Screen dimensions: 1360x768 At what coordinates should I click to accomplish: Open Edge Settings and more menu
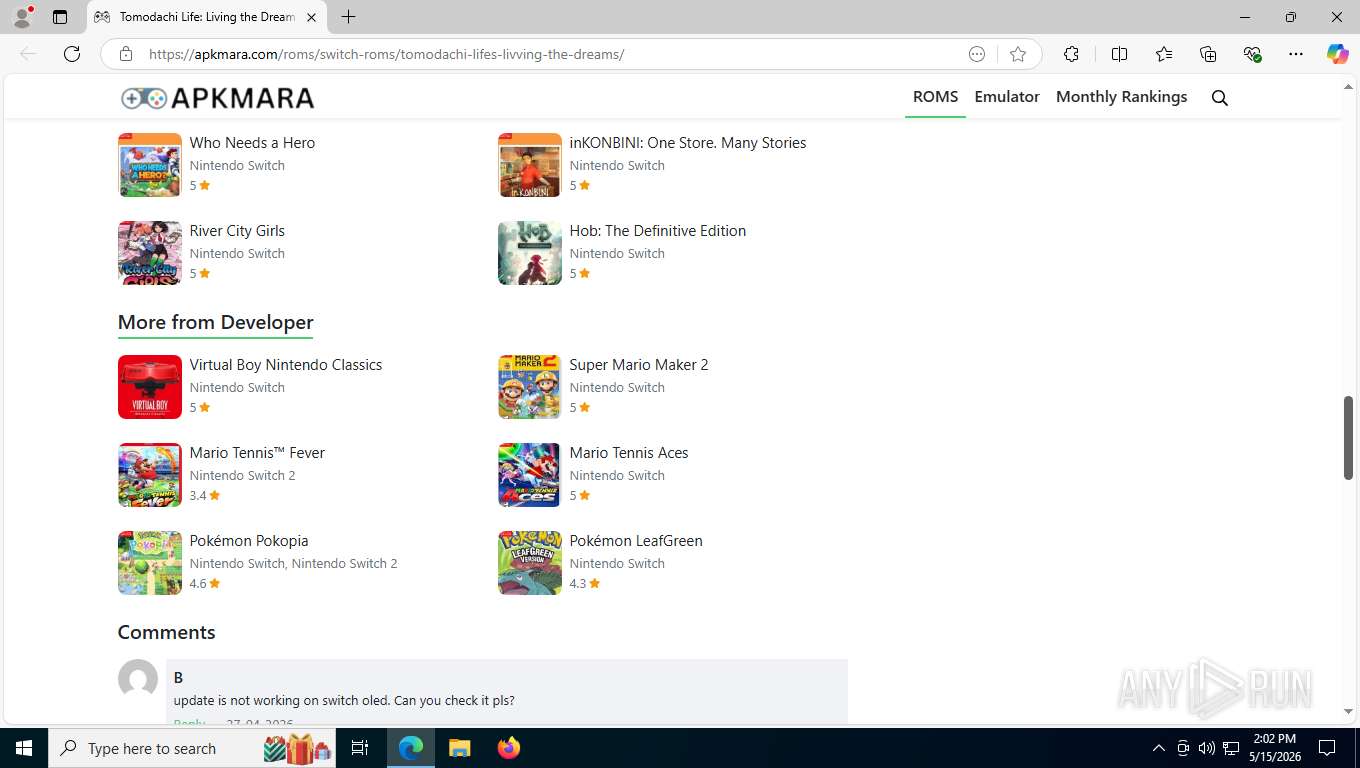click(1296, 54)
